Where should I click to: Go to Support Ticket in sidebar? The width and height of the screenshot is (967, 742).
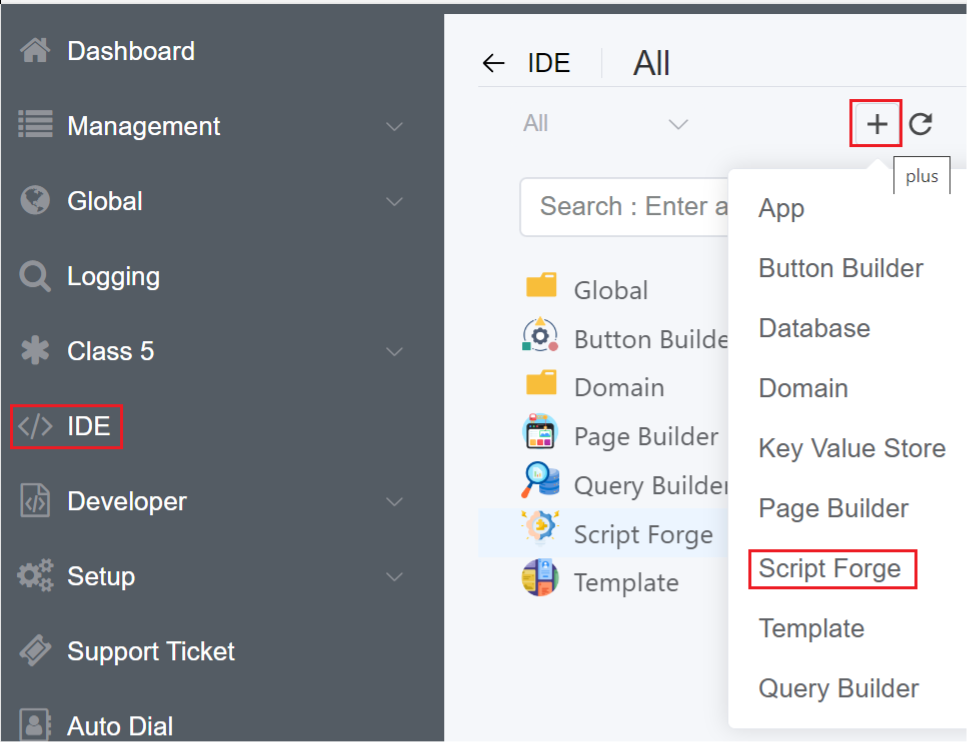pos(150,652)
